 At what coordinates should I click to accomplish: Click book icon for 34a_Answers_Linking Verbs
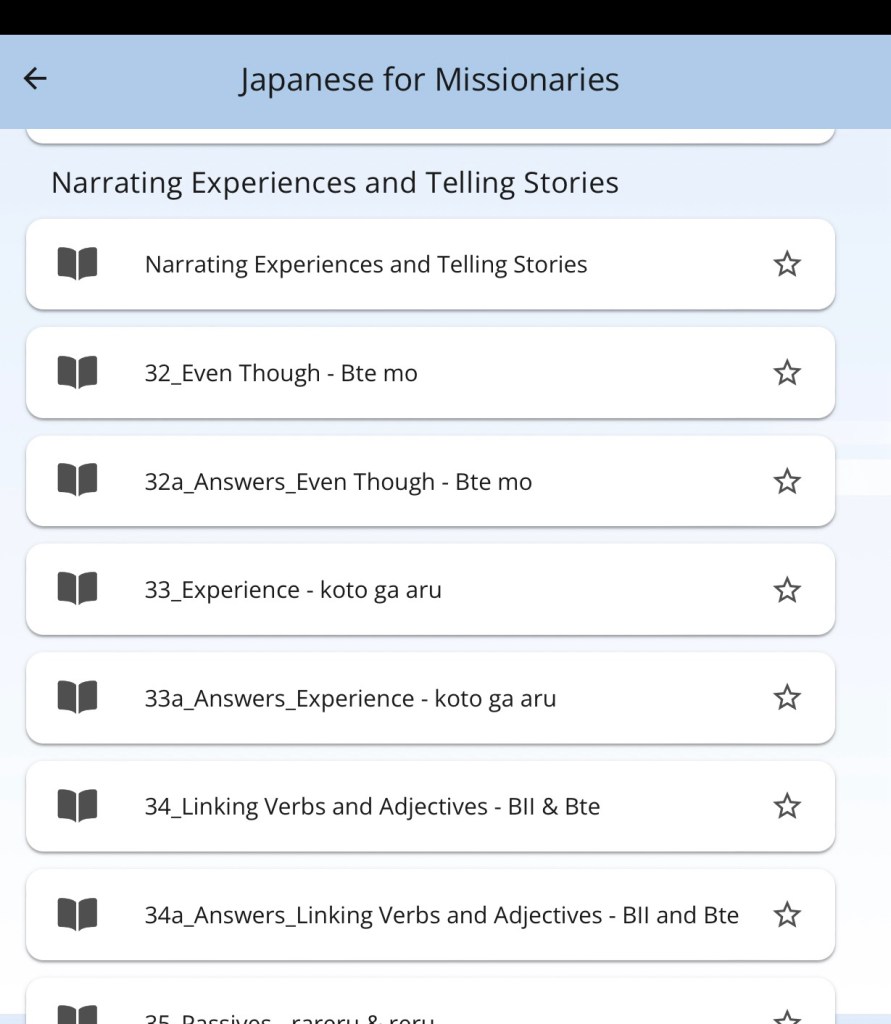tap(77, 914)
